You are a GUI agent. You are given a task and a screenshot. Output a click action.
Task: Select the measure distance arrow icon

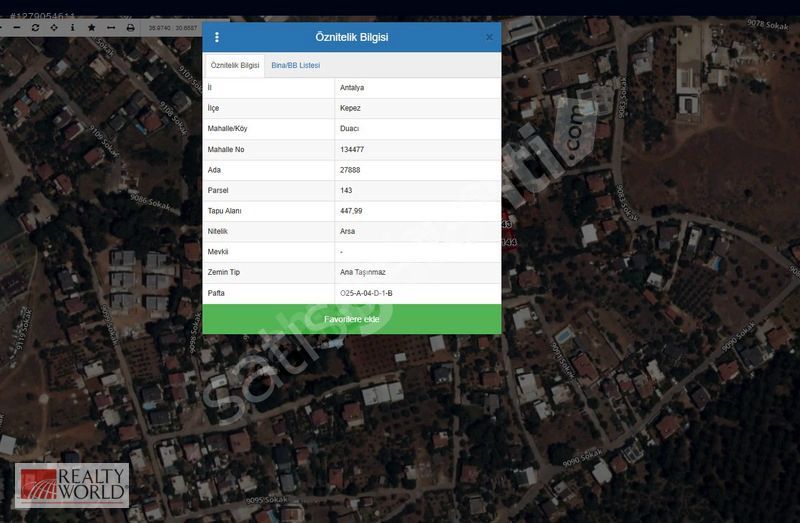pos(110,28)
